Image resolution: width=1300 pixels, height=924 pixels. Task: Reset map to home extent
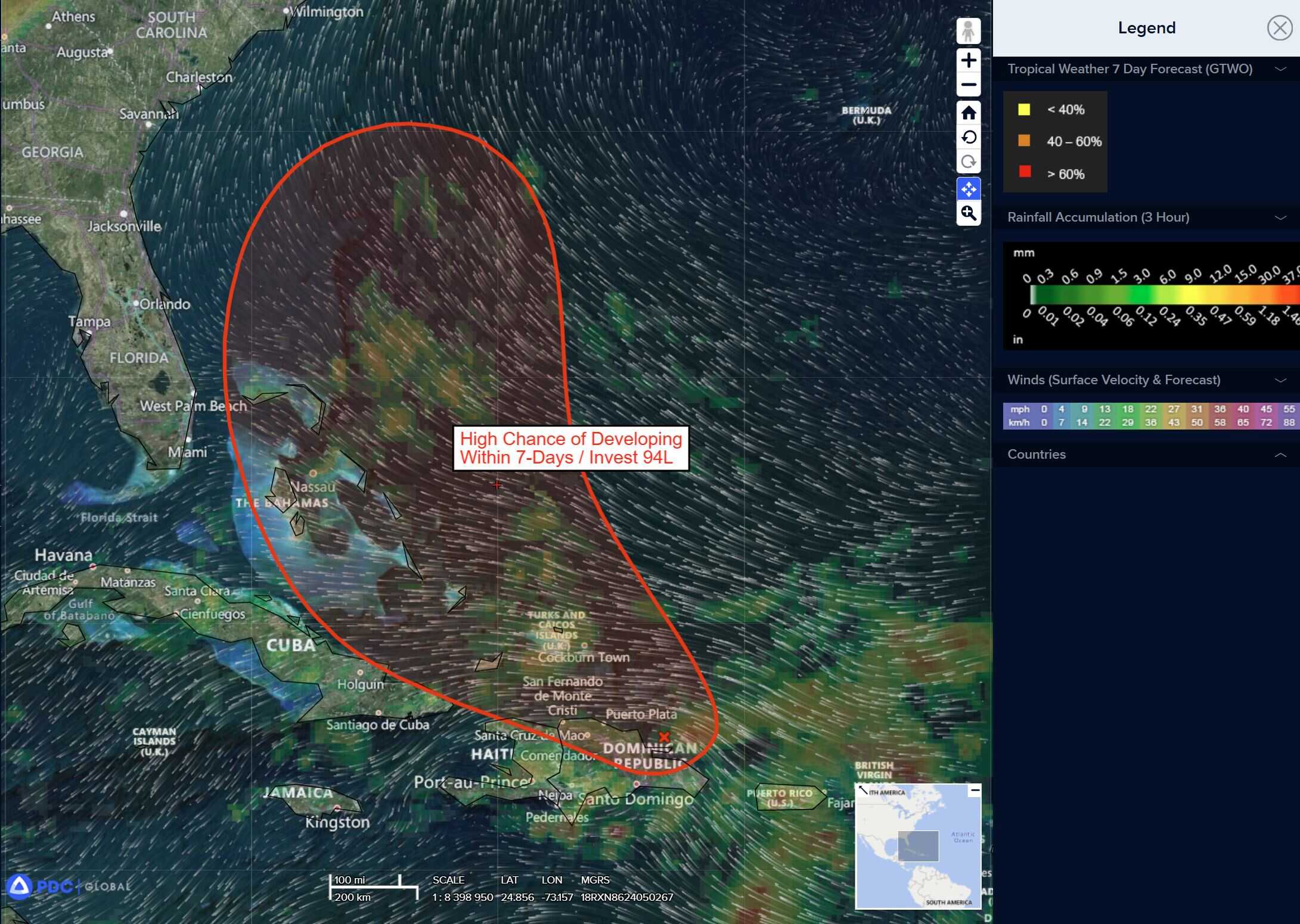tap(968, 113)
